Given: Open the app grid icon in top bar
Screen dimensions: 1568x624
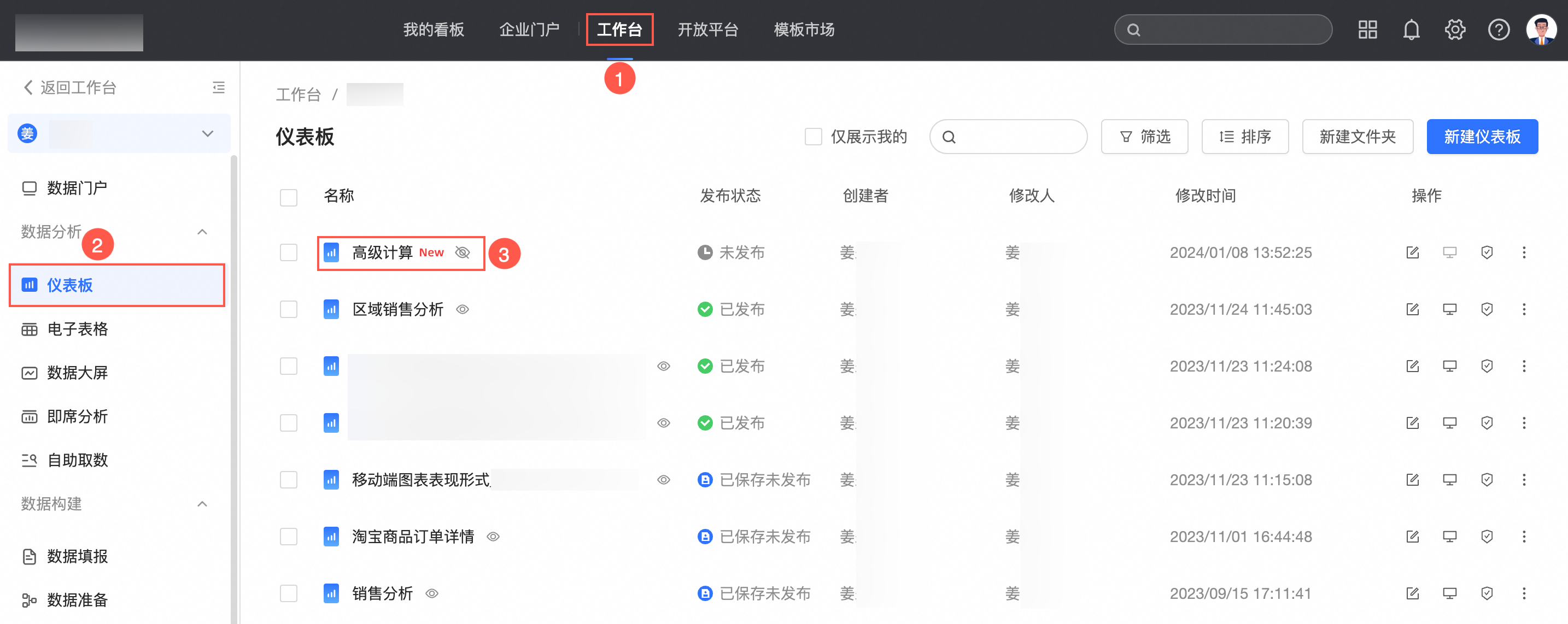Looking at the screenshot, I should point(1367,29).
